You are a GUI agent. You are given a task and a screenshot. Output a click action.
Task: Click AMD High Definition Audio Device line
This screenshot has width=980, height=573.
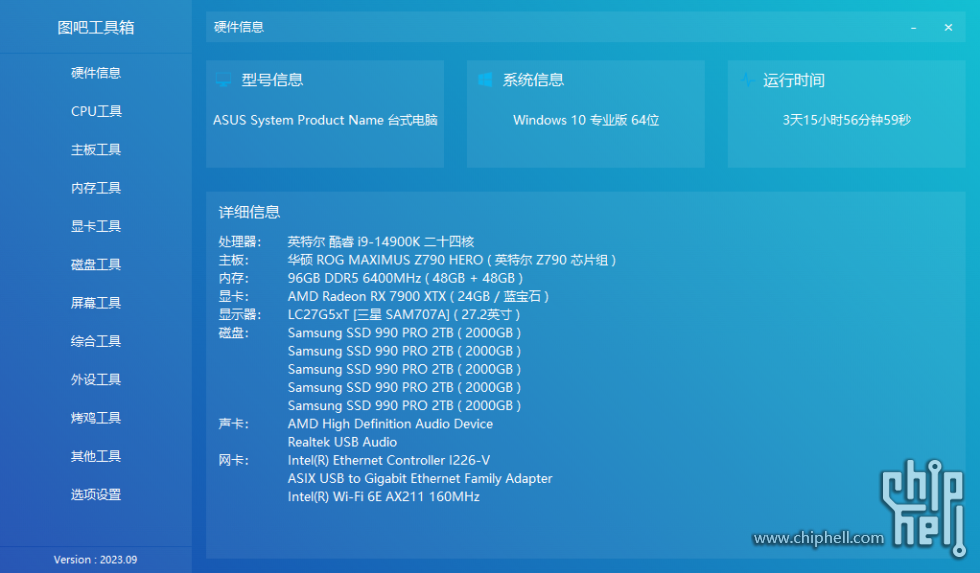pos(390,424)
